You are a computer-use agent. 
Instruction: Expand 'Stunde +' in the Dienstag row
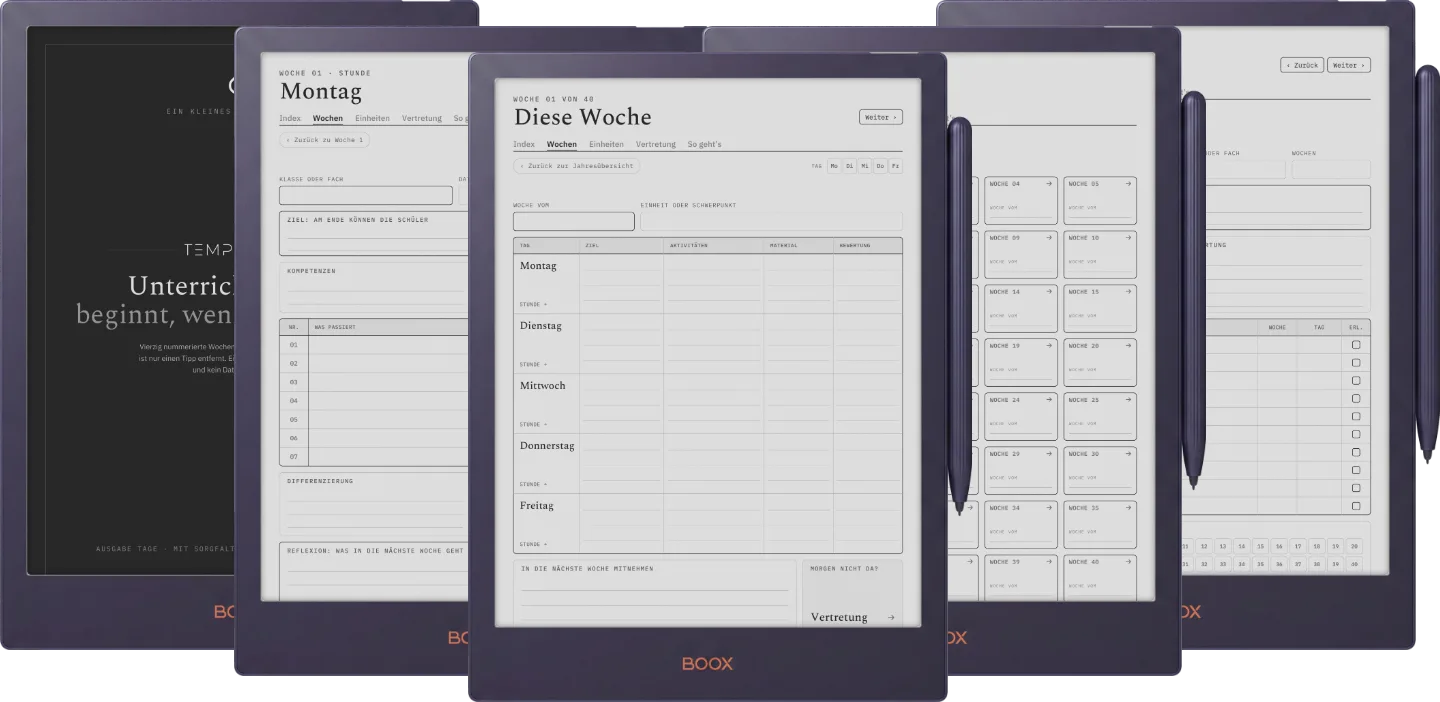click(x=534, y=364)
